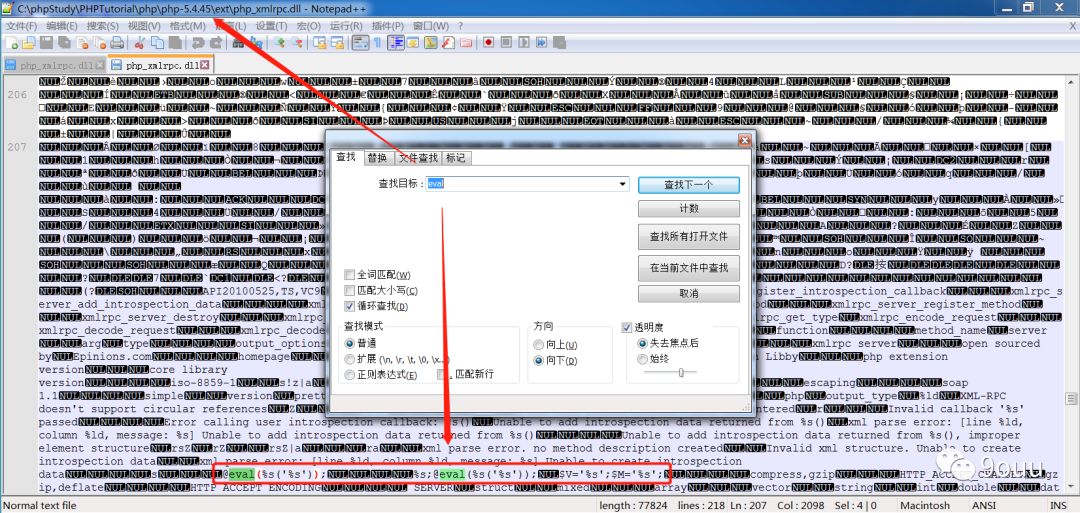Switch to the 替换 replace tab
The image size is (1080, 513).
tap(377, 158)
